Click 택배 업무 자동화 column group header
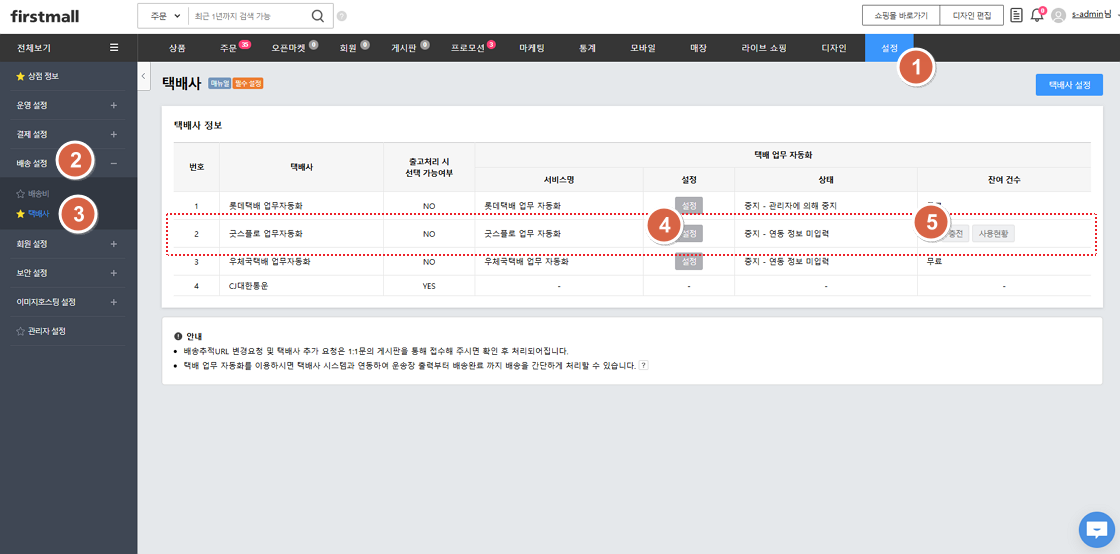The height and width of the screenshot is (554, 1120). pos(783,154)
